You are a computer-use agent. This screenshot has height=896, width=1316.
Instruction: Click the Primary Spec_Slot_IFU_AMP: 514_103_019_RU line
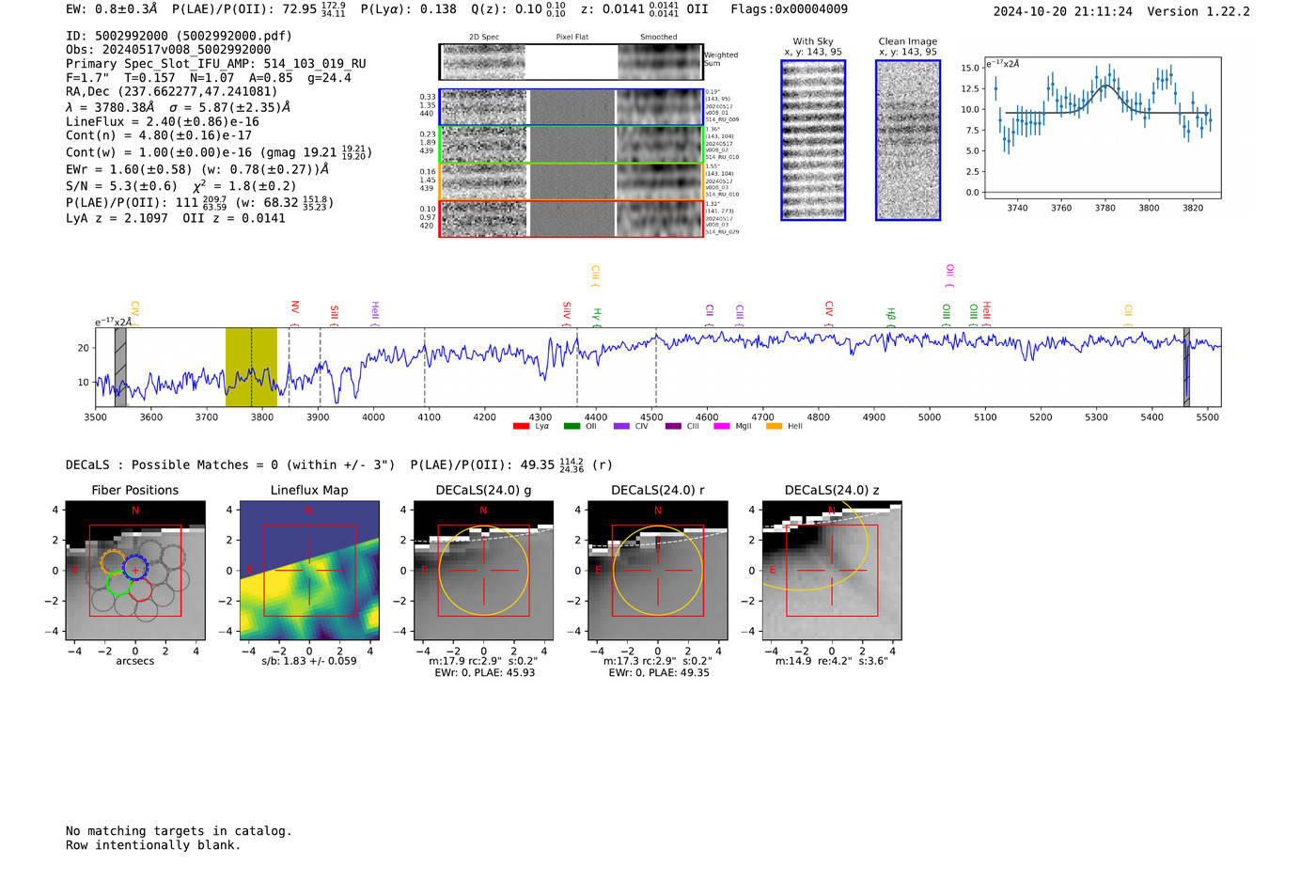pyautogui.click(x=216, y=64)
